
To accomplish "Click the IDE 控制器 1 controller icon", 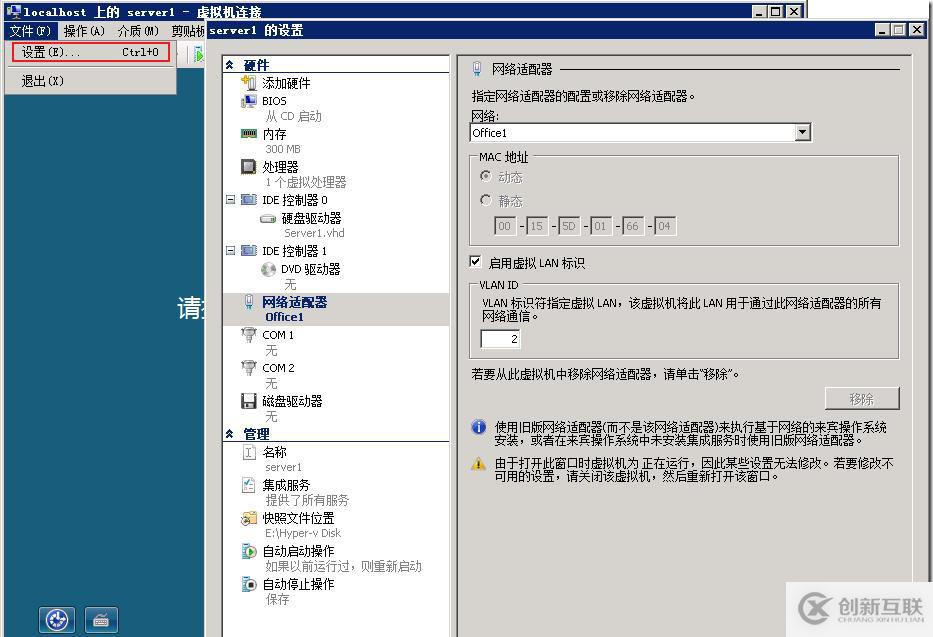I will coord(249,250).
